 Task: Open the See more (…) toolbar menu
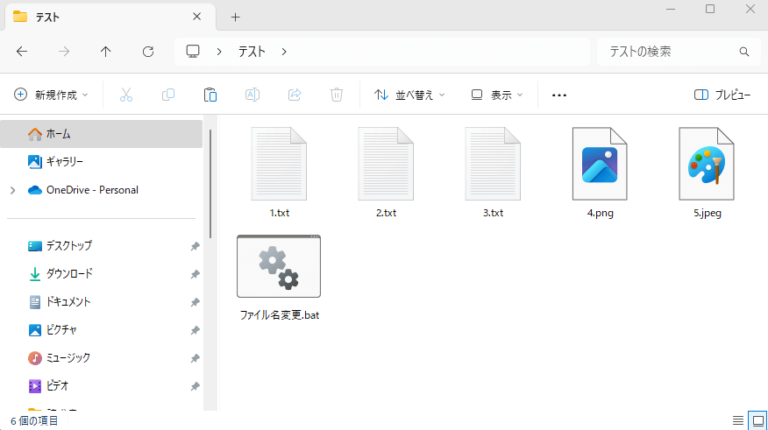[559, 95]
